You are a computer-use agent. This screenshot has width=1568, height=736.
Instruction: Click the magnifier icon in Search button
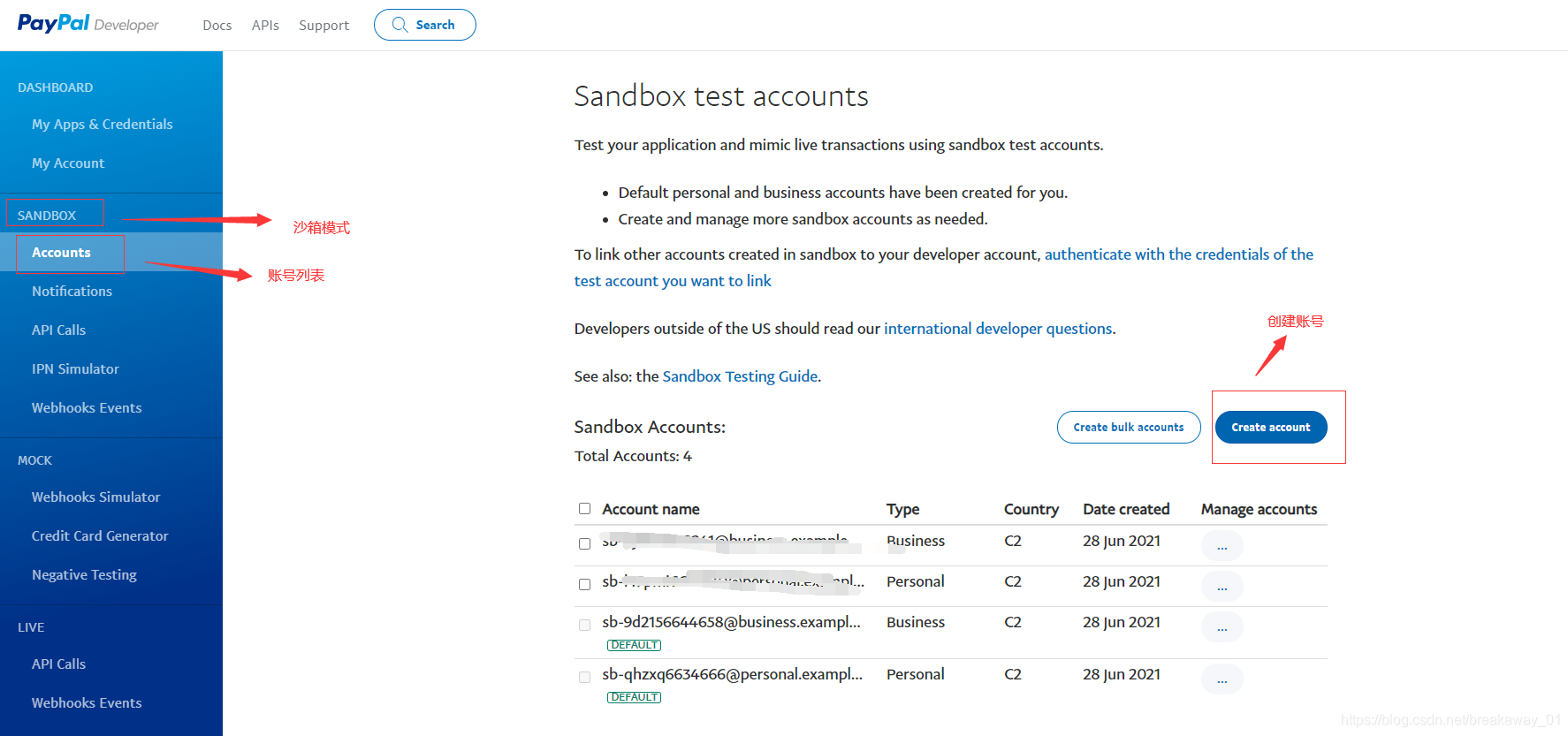(x=400, y=25)
